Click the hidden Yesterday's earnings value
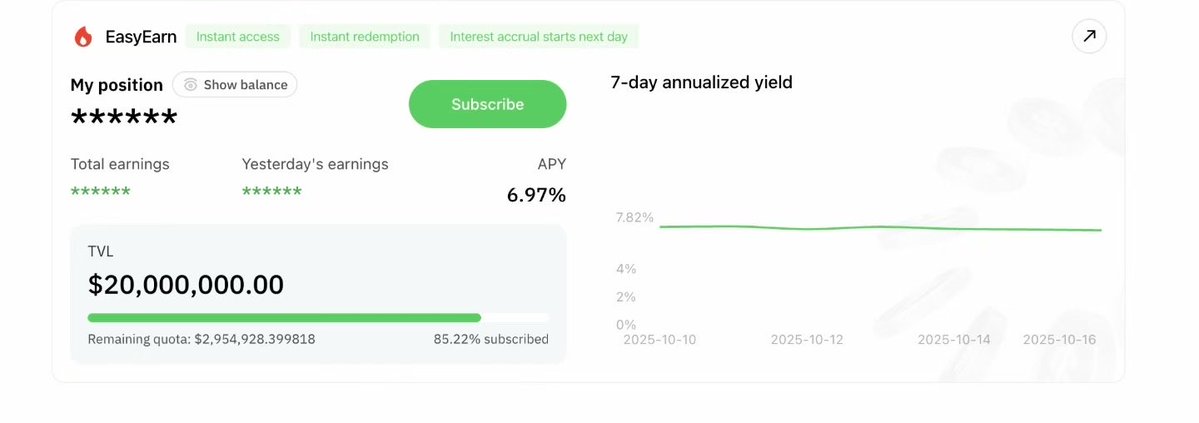Image resolution: width=1199 pixels, height=423 pixels. click(272, 191)
